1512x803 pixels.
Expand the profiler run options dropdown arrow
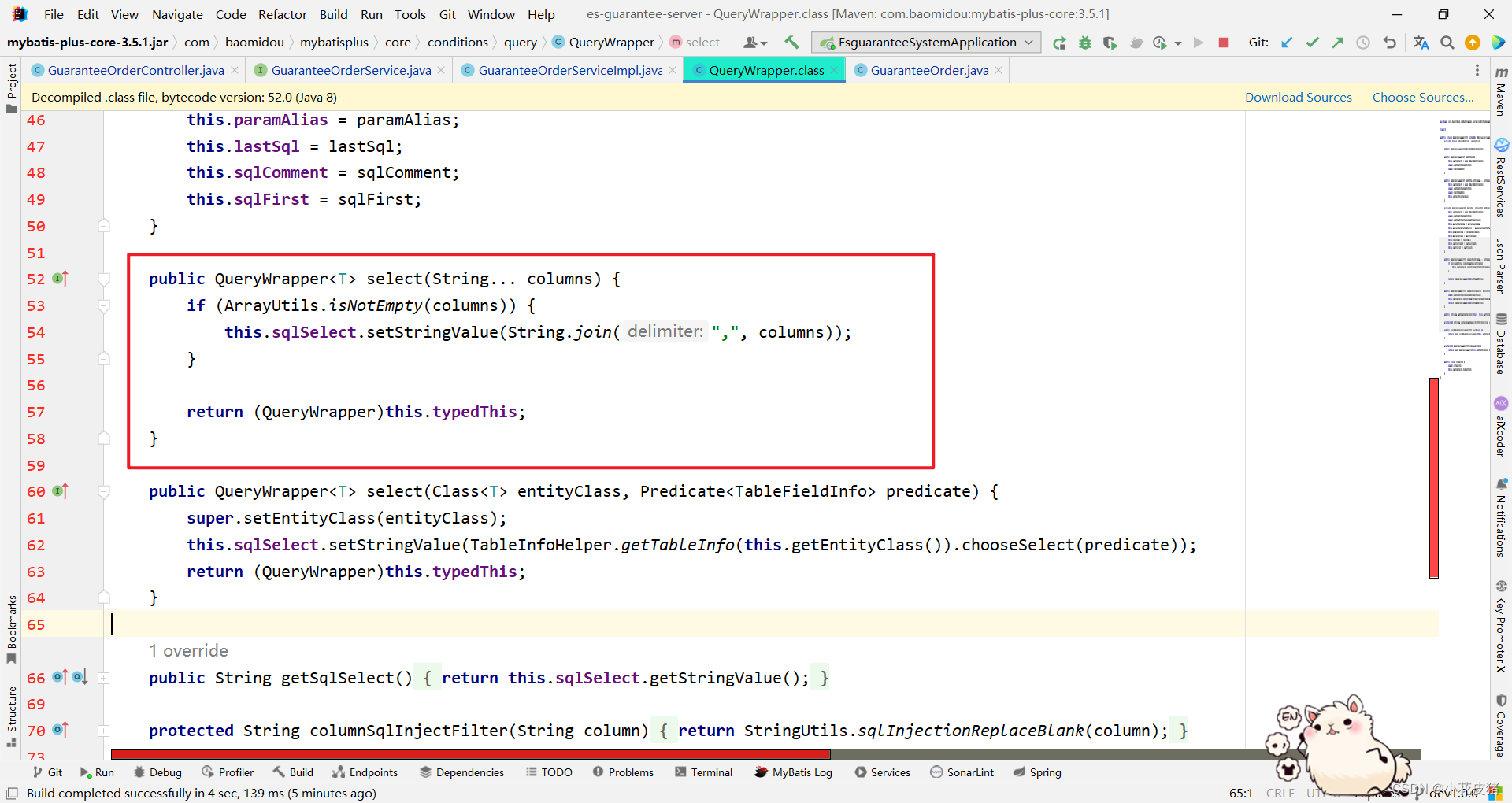(1178, 43)
